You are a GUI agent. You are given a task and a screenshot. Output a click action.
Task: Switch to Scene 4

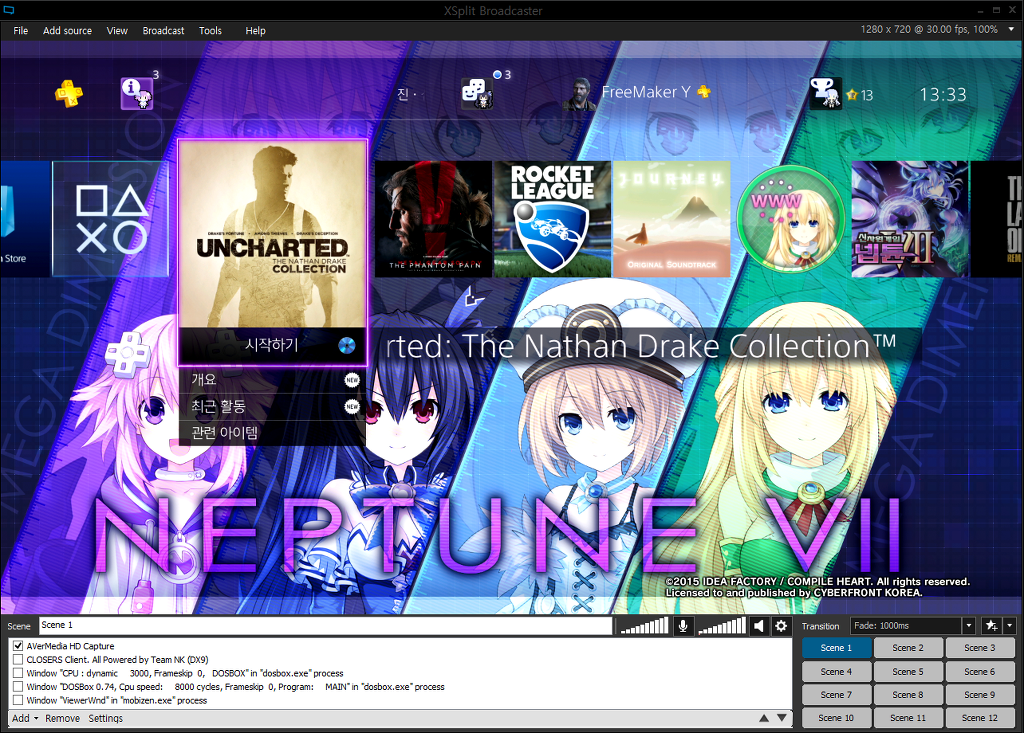(x=837, y=671)
